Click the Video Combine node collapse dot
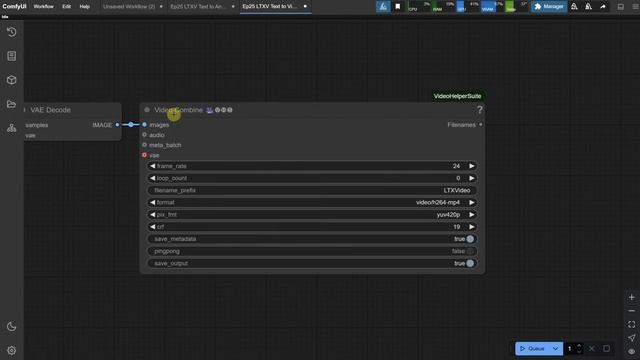Screen dimensions: 640x360 tap(147, 110)
